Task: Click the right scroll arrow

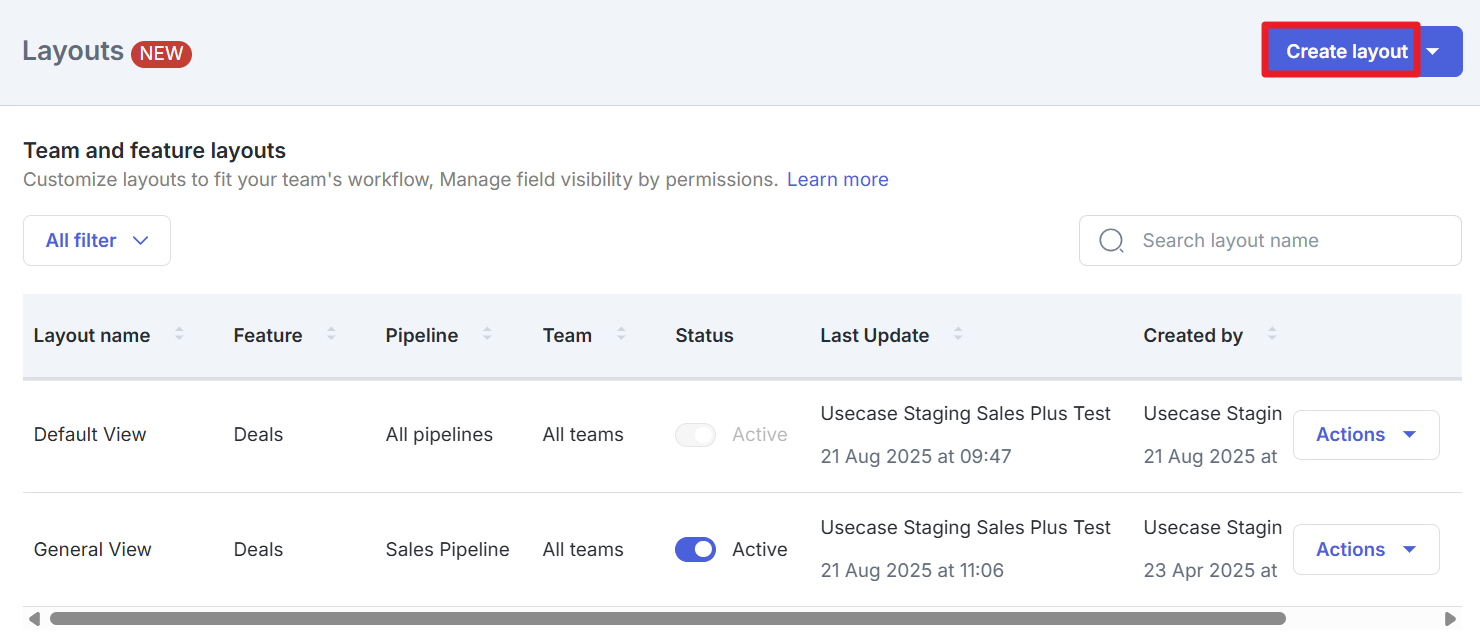Action: [x=1449, y=618]
